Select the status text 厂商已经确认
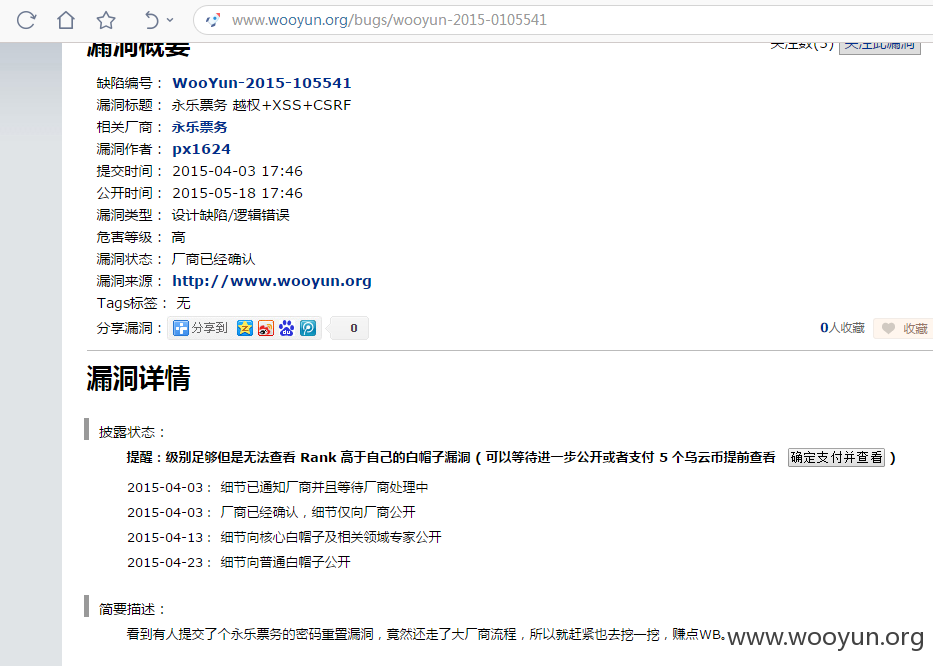This screenshot has width=933, height=666. pos(213,259)
